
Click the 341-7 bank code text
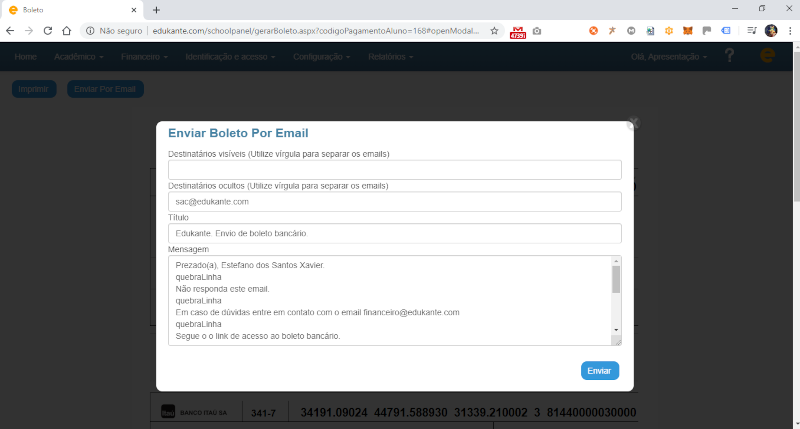click(x=263, y=413)
